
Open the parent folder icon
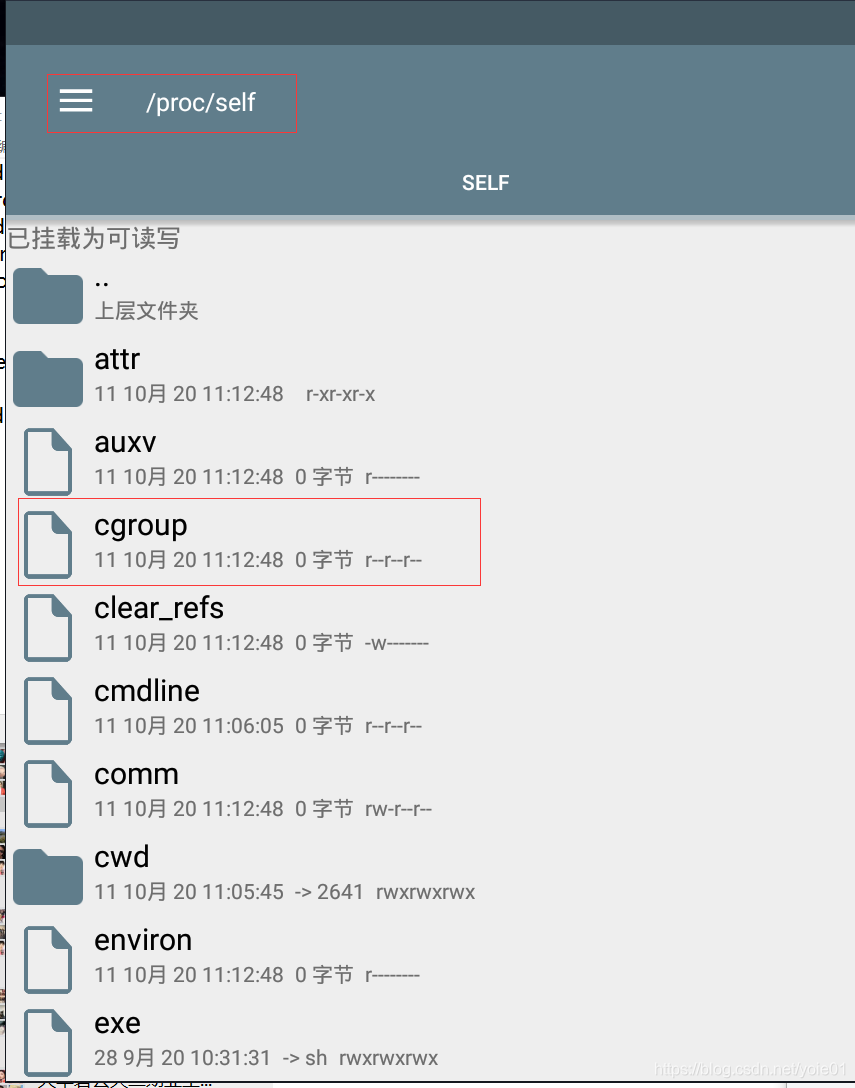pyautogui.click(x=48, y=296)
